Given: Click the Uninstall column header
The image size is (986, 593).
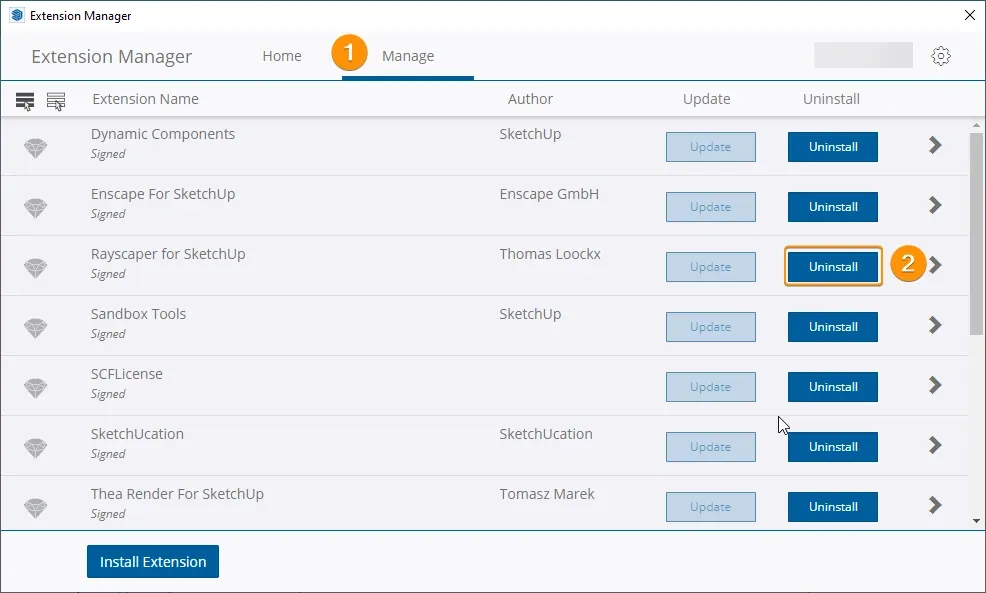Looking at the screenshot, I should point(831,99).
